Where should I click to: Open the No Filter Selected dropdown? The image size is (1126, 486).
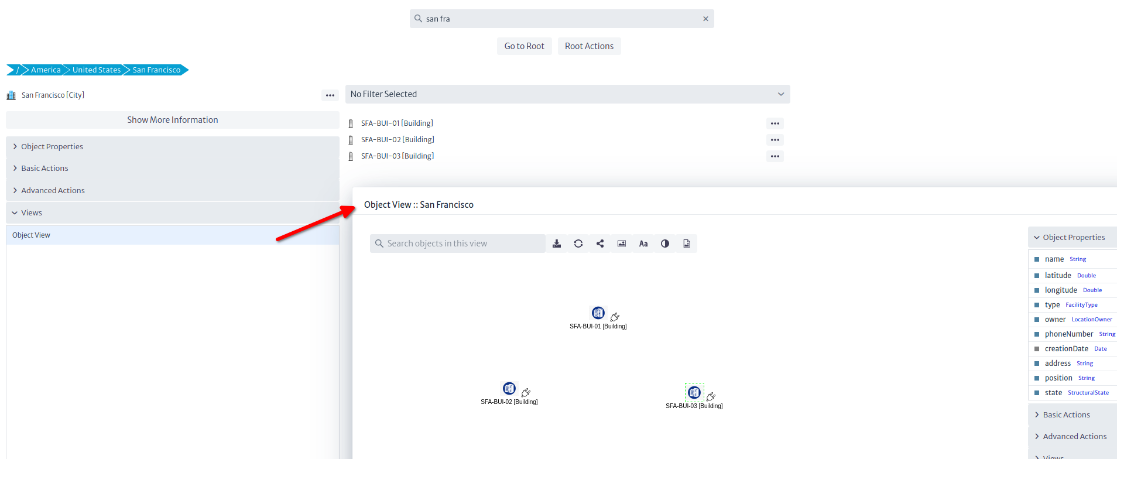(x=567, y=94)
